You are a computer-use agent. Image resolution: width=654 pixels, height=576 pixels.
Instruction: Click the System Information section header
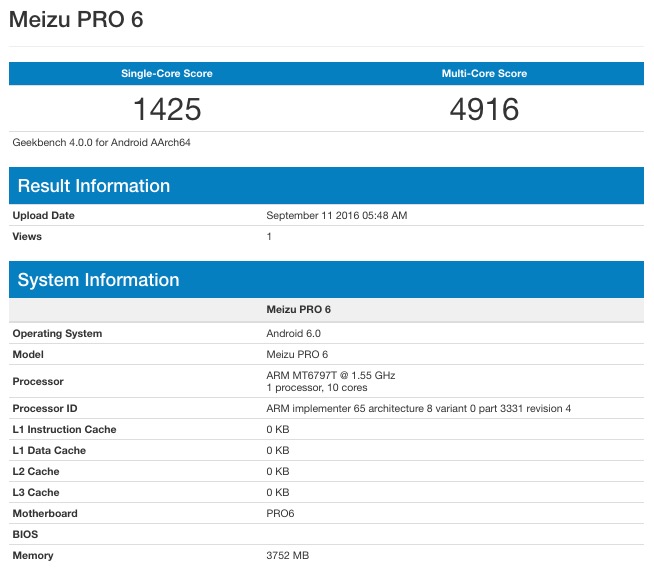pyautogui.click(x=98, y=280)
